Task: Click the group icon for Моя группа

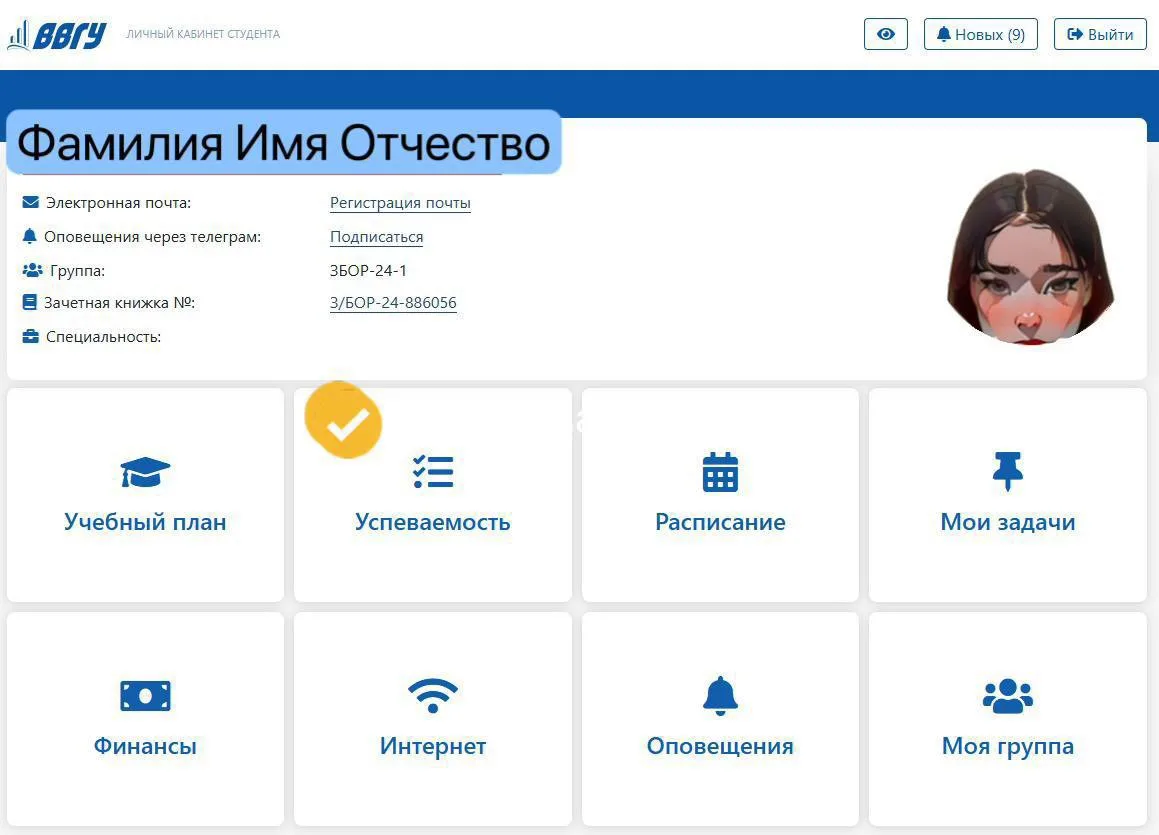Action: point(1007,695)
